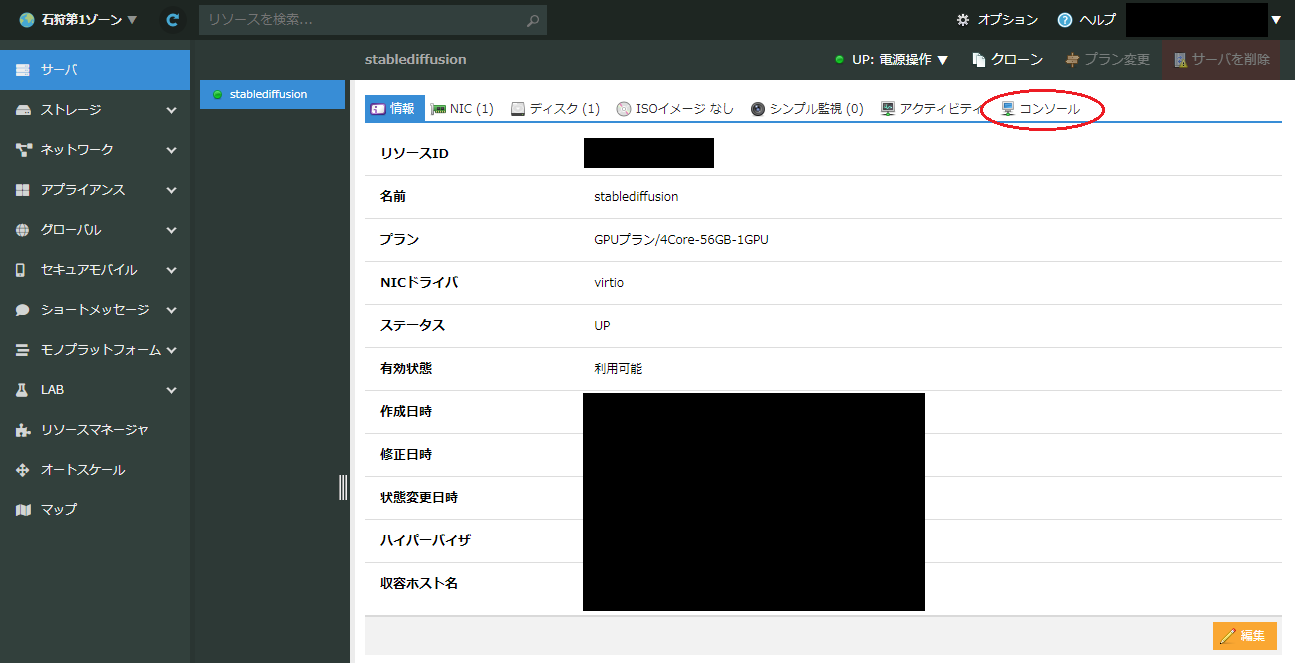This screenshot has width=1295, height=663.
Task: Click the ヘルプ question mark icon
Action: click(1064, 20)
